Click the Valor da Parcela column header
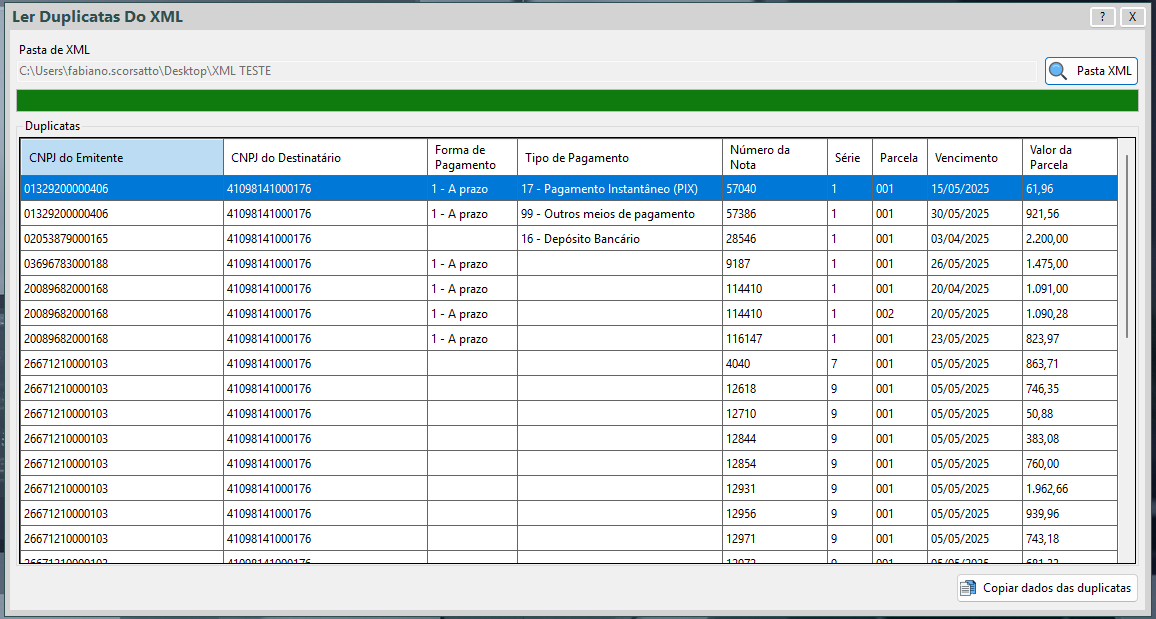 point(1068,158)
